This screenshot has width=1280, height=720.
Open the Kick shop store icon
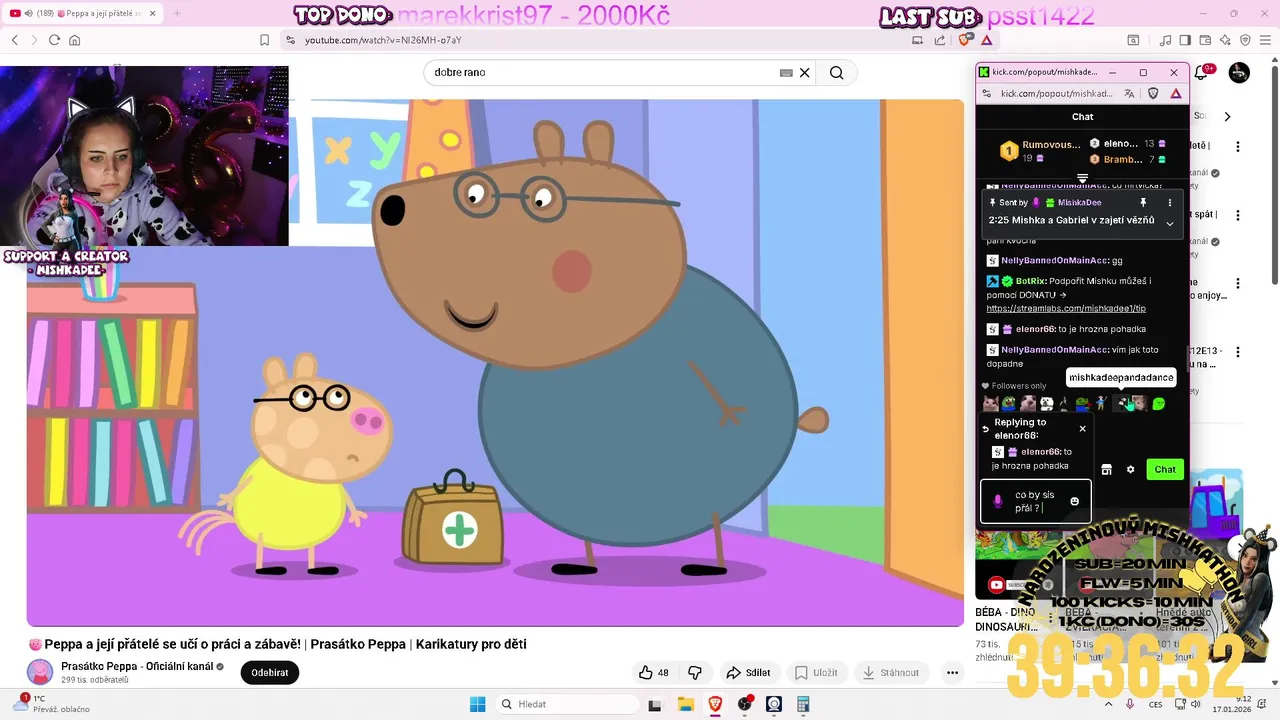1106,469
